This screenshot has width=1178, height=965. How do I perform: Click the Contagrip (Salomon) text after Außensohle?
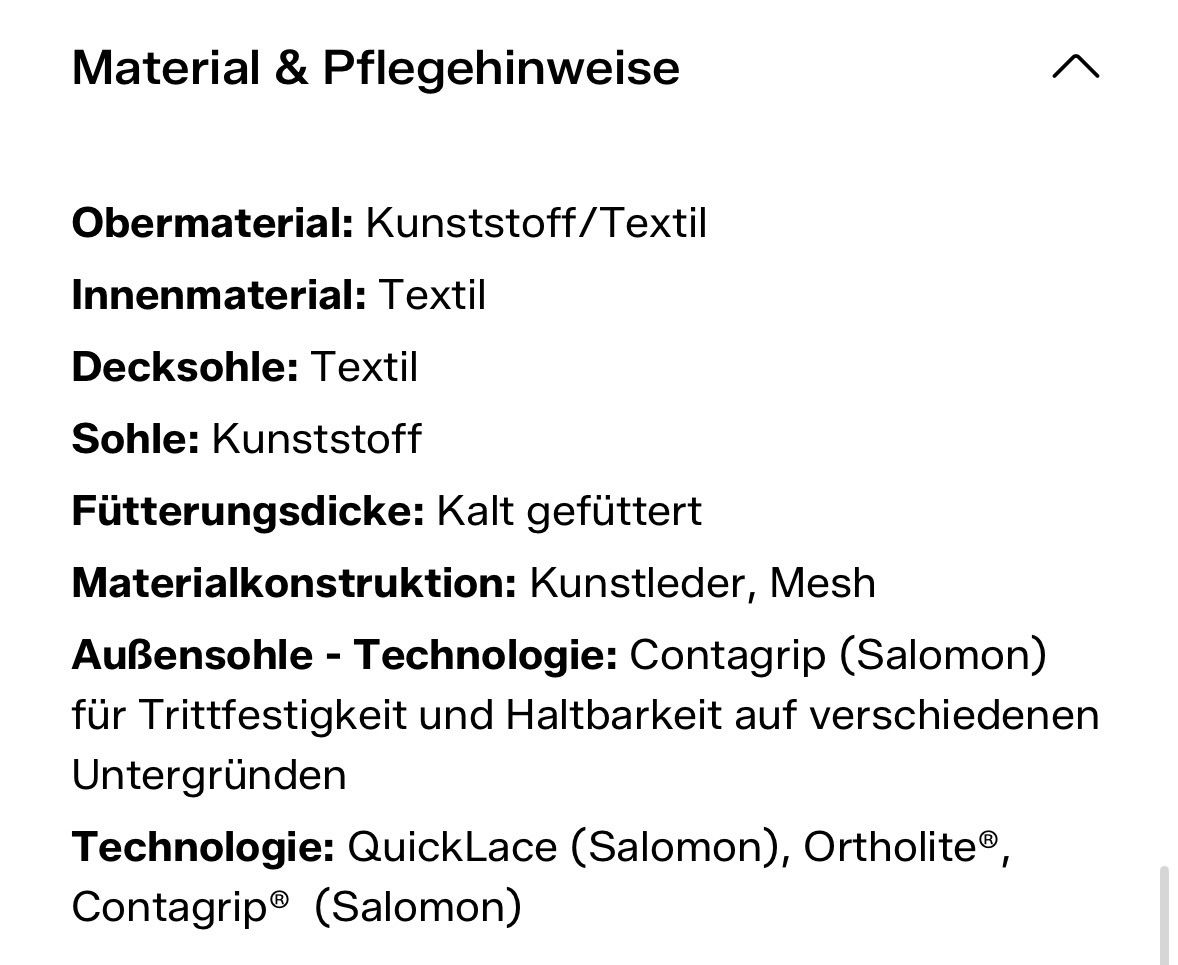tap(838, 655)
